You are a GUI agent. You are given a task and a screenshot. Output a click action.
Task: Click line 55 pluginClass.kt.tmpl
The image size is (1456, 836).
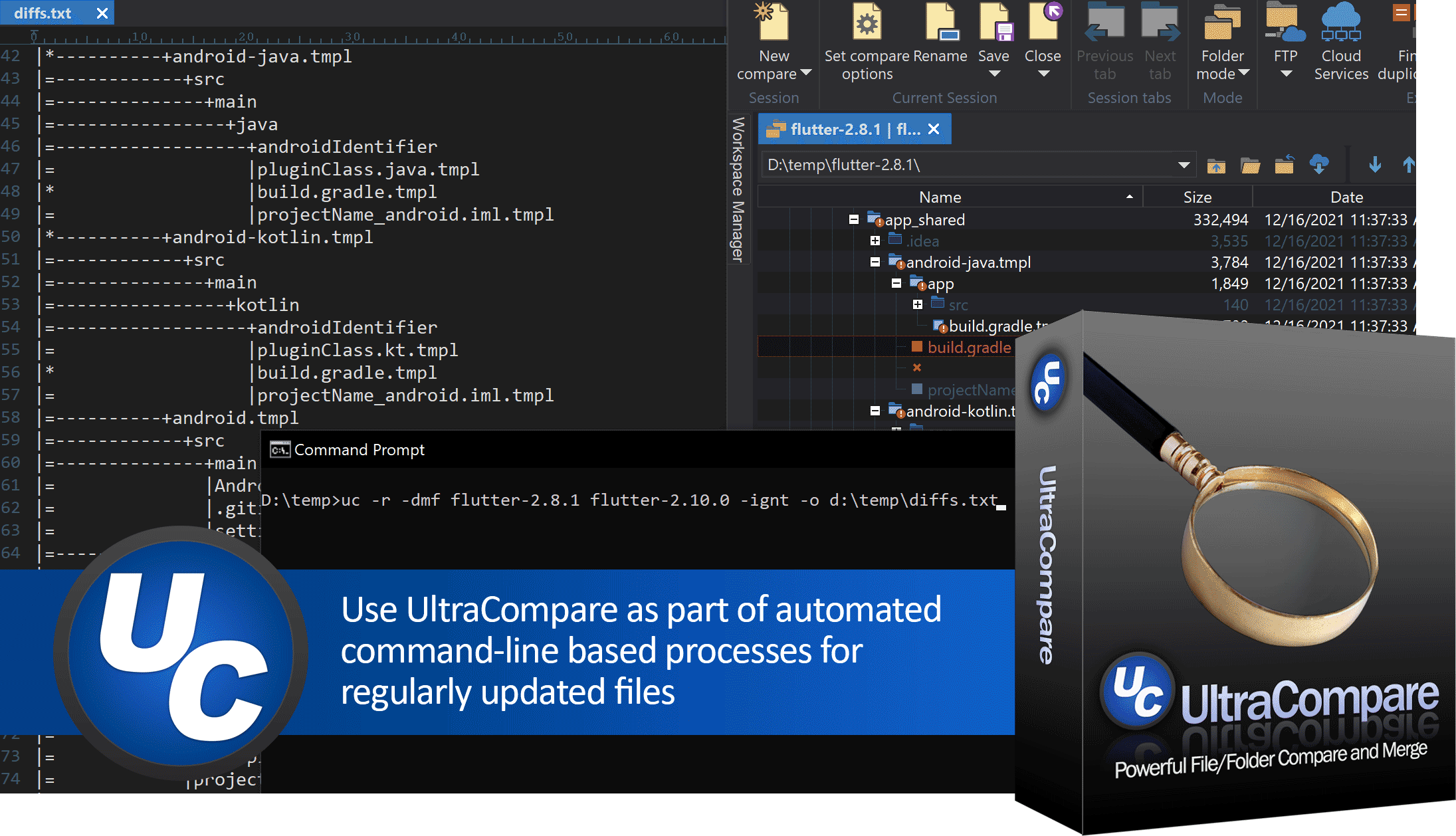coord(358,350)
